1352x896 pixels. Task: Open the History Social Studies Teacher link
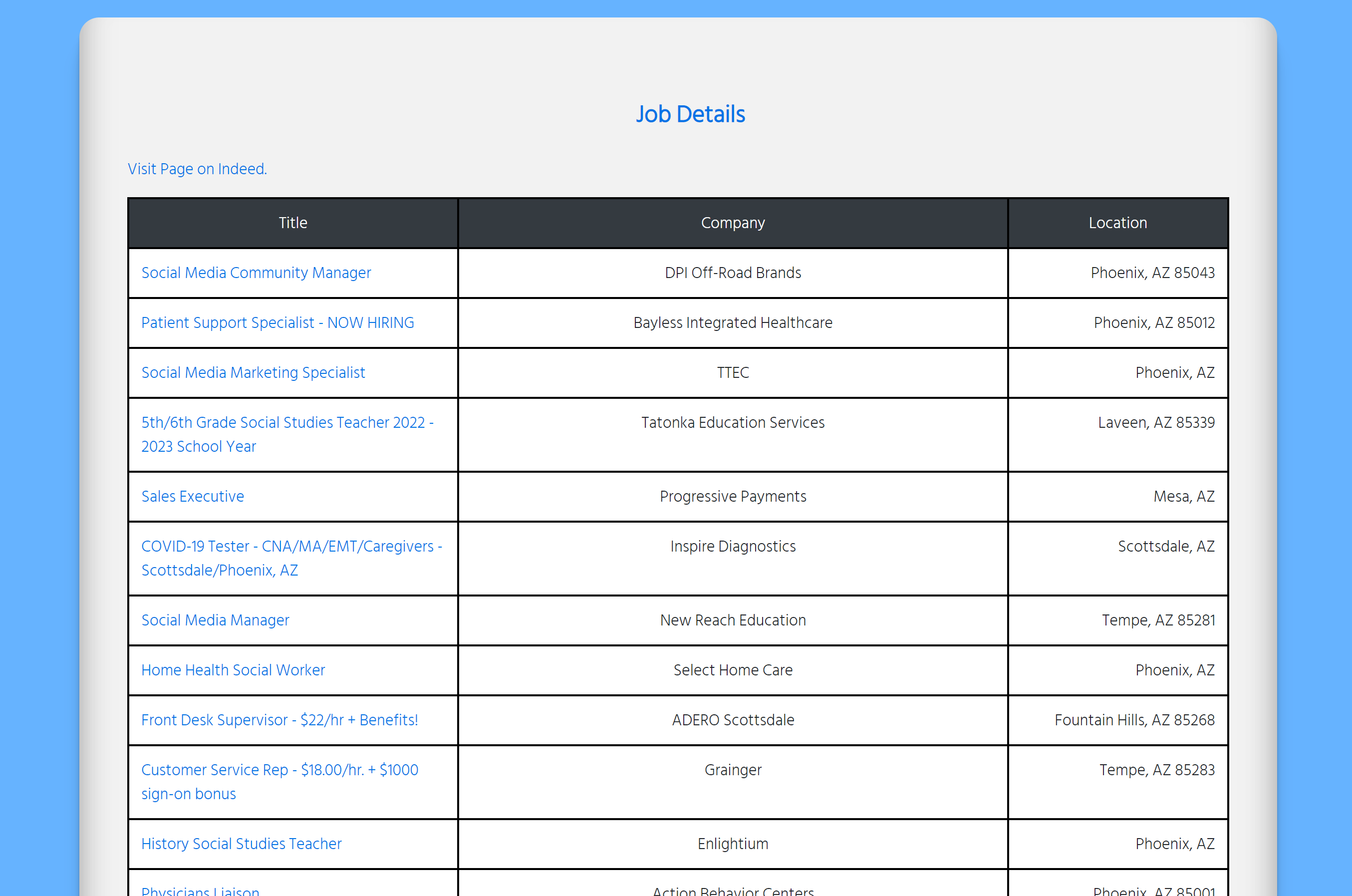pyautogui.click(x=241, y=844)
